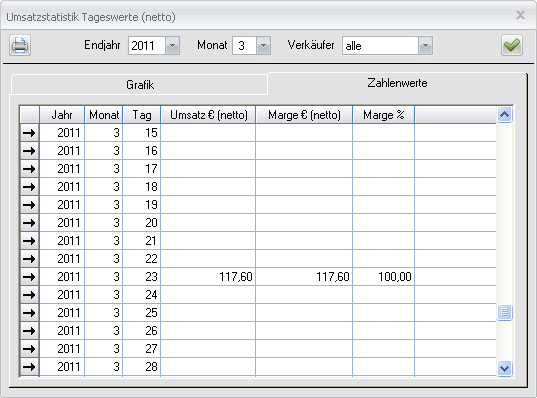Click the Tag column header
Viewport: 537px width, 398px height.
pos(142,115)
